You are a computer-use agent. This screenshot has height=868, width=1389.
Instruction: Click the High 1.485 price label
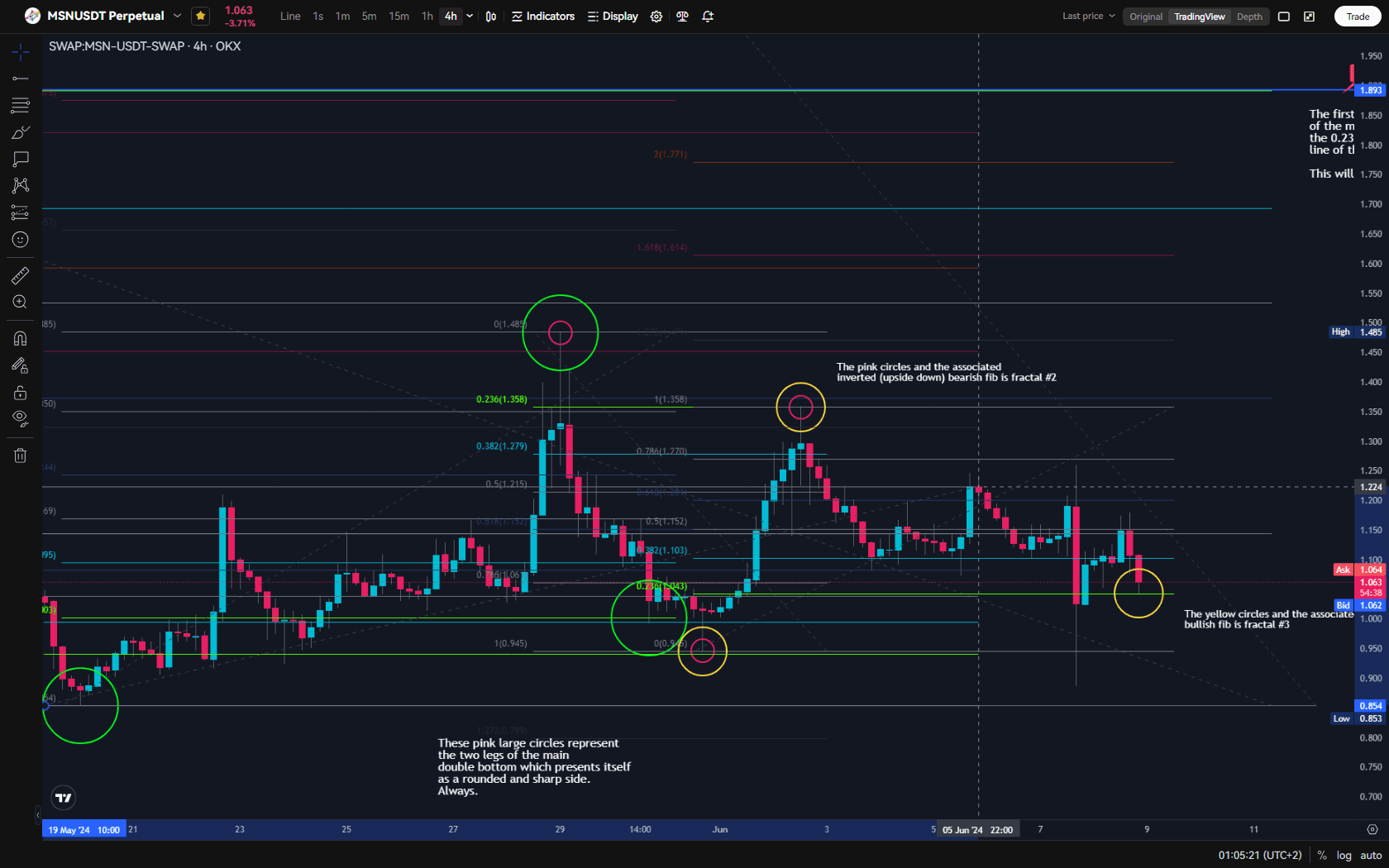pos(1357,331)
